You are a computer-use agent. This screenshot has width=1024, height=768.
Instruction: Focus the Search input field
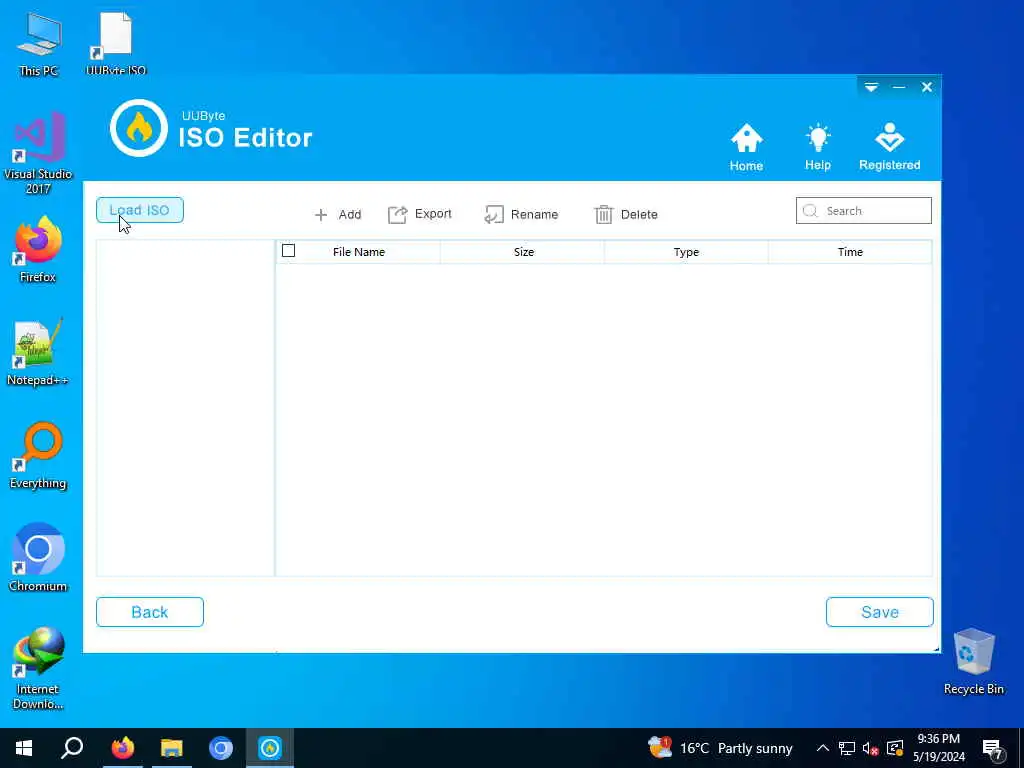coord(863,210)
